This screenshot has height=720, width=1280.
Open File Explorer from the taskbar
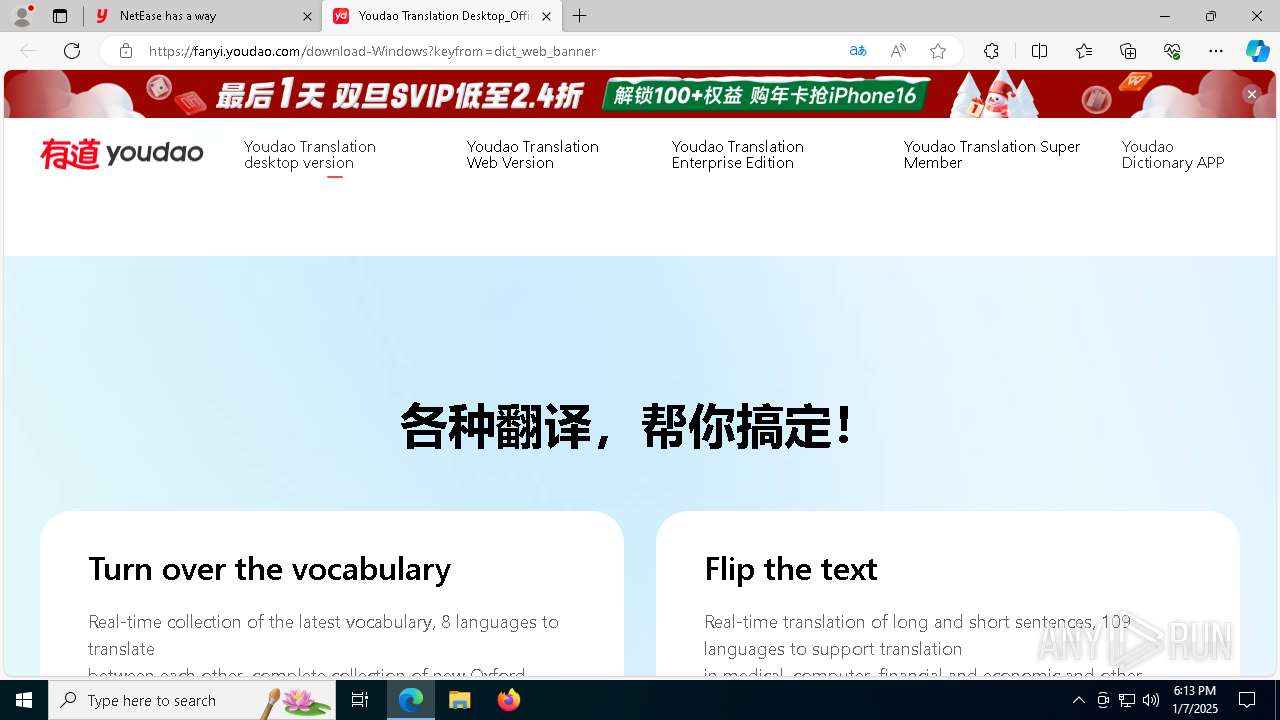click(459, 700)
